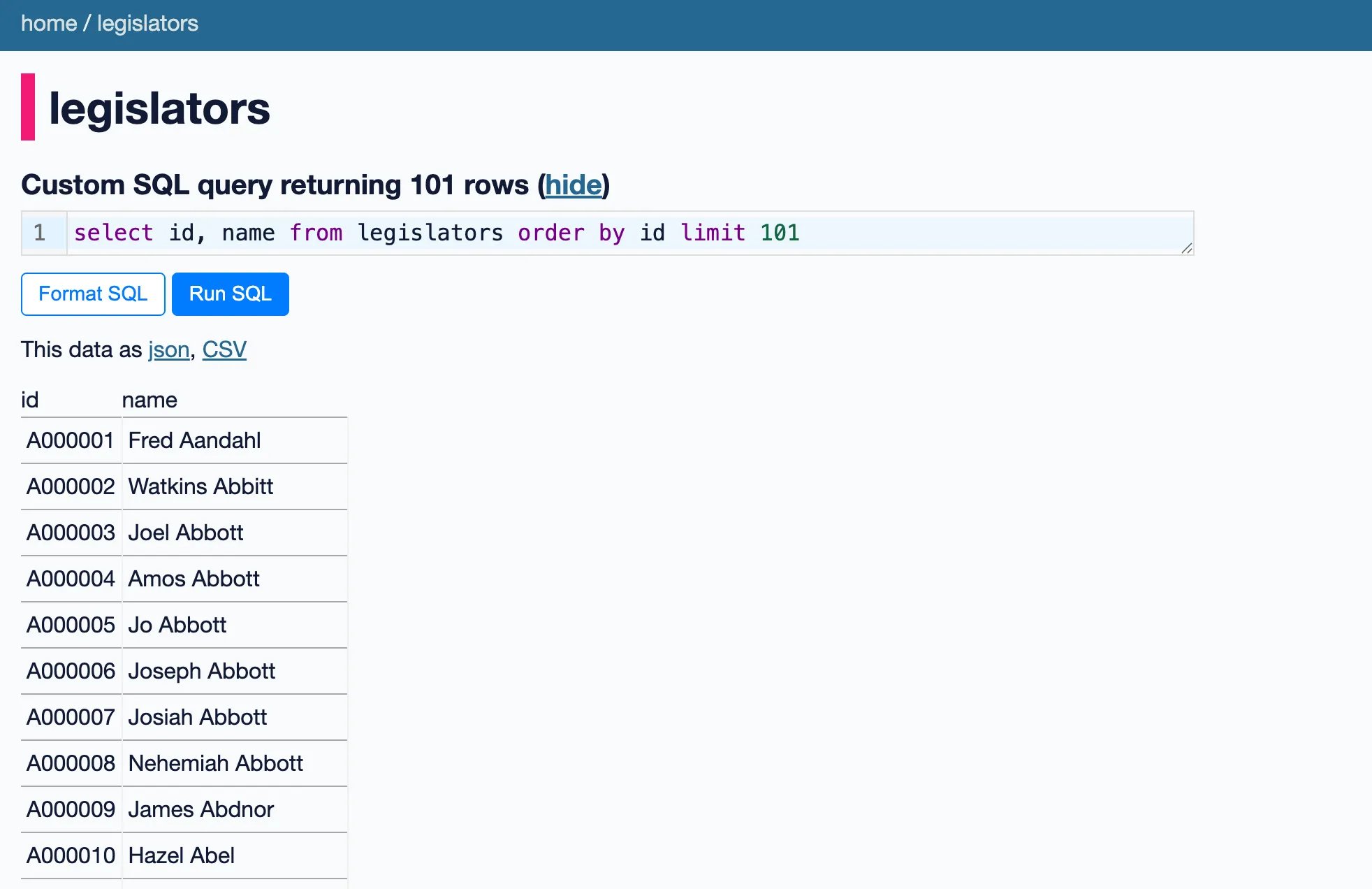
Task: Select the id column header
Action: point(30,399)
